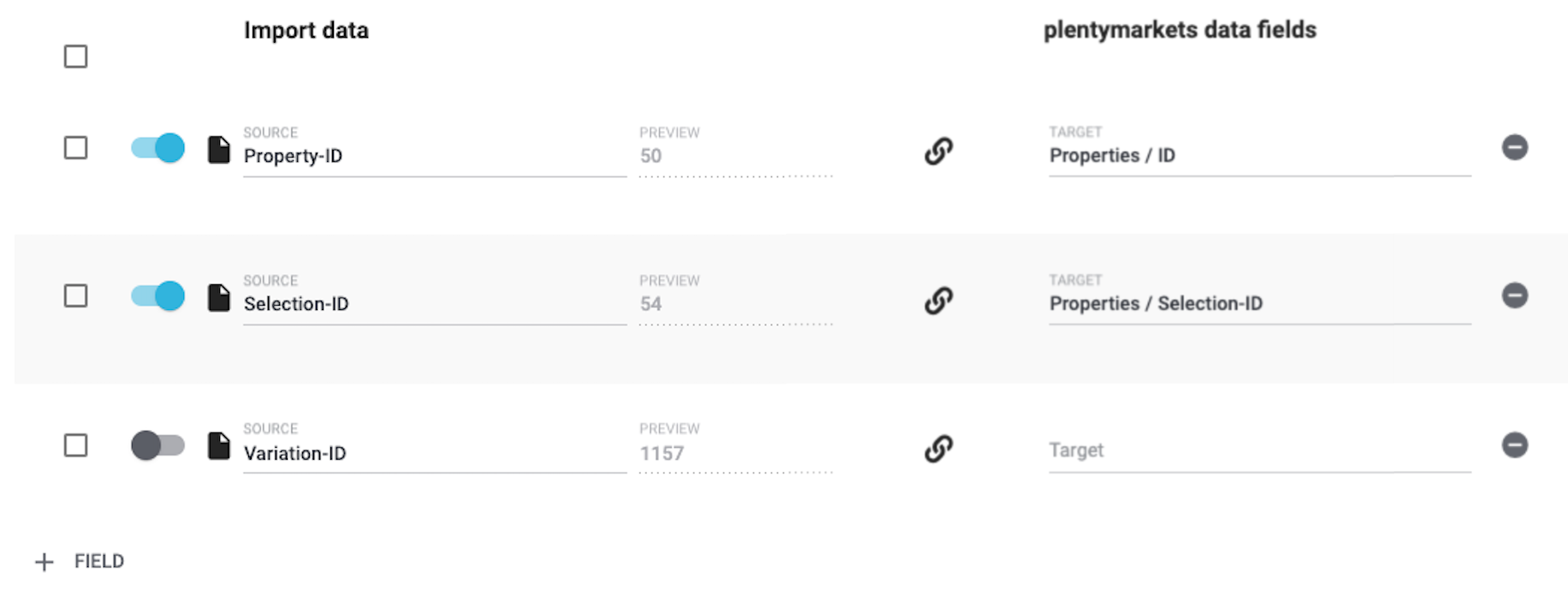Check the select-all checkbox in header
This screenshot has height=608, width=1568.
coord(76,57)
